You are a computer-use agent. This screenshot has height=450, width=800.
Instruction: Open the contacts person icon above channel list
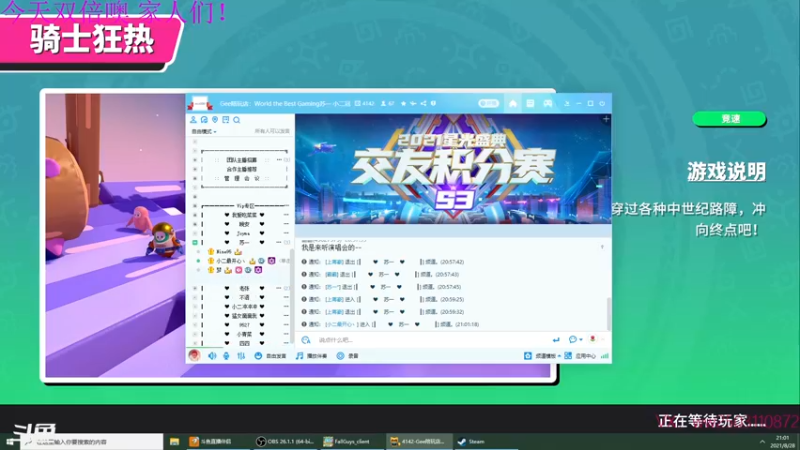click(193, 120)
